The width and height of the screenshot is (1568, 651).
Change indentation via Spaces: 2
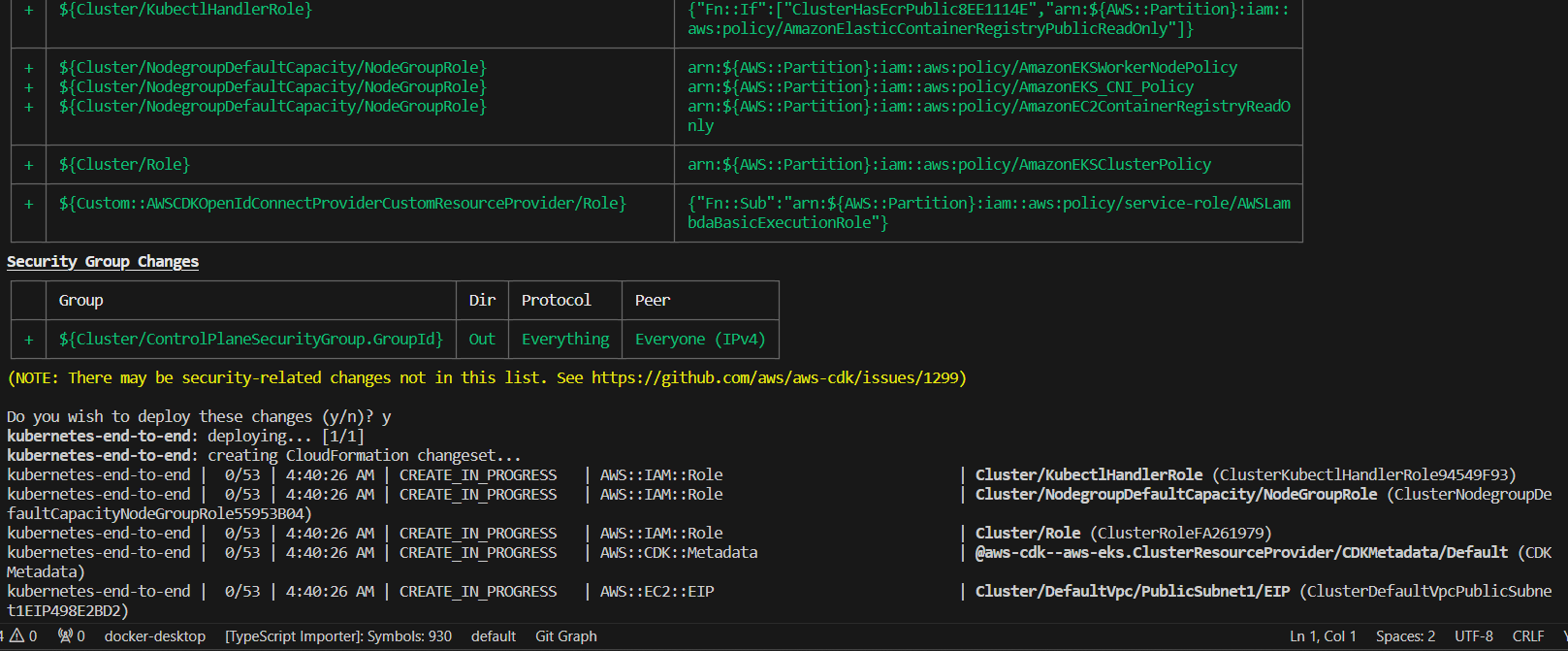pos(1405,636)
